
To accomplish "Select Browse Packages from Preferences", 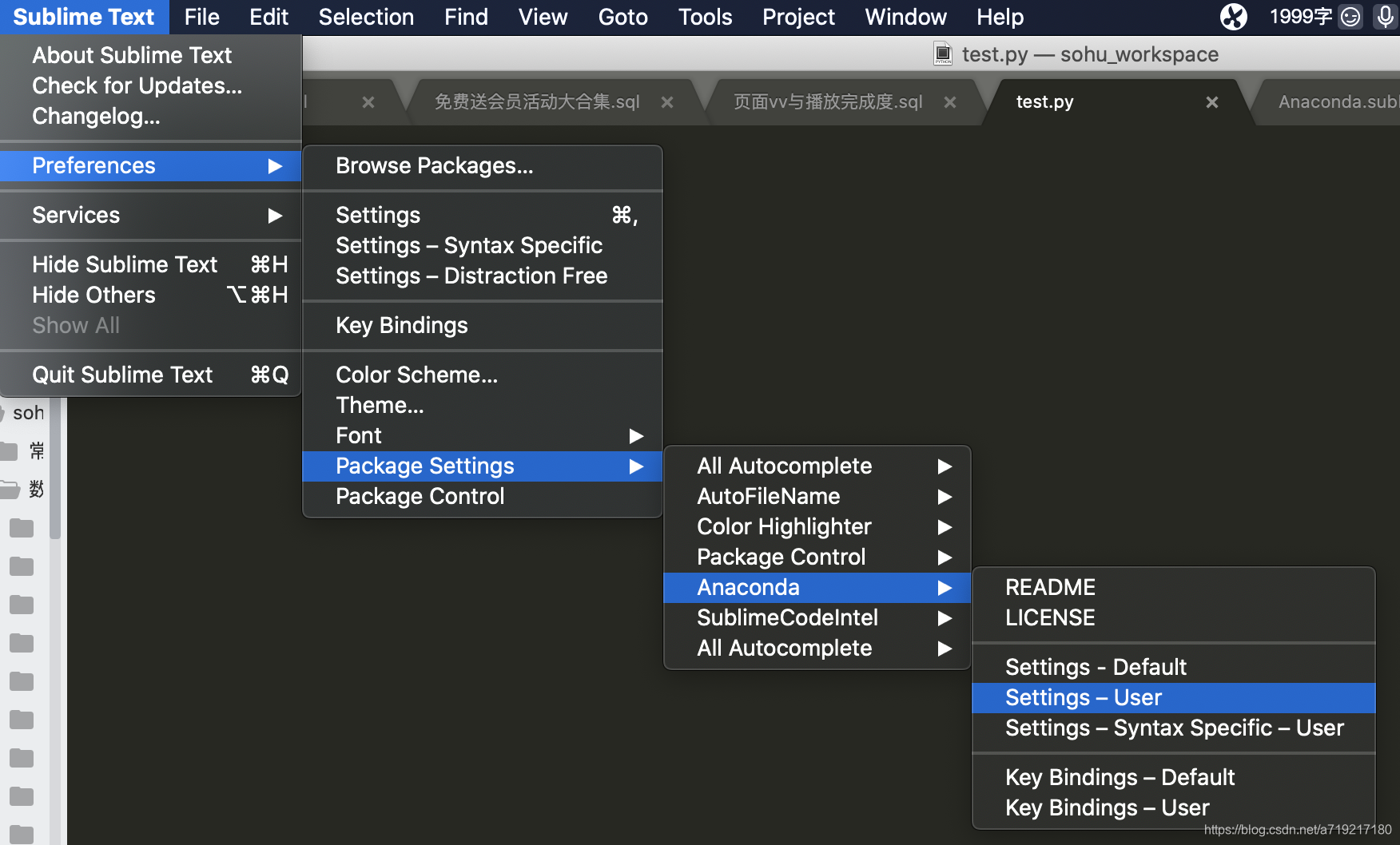I will pos(435,165).
